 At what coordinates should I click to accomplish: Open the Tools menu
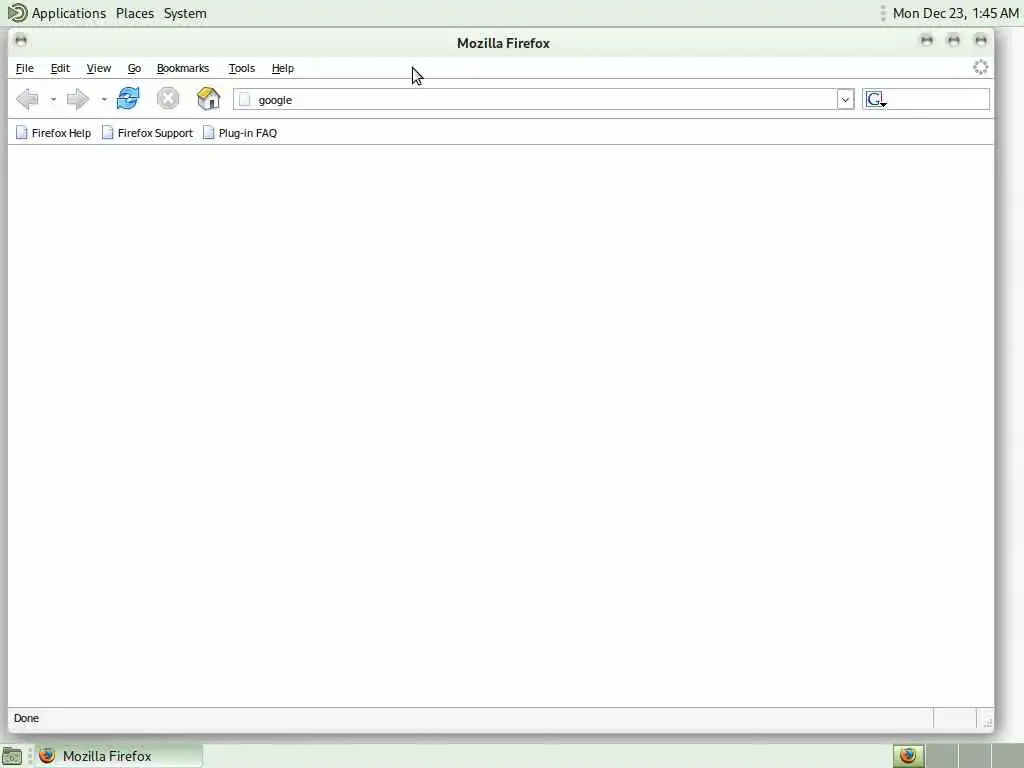click(x=242, y=68)
